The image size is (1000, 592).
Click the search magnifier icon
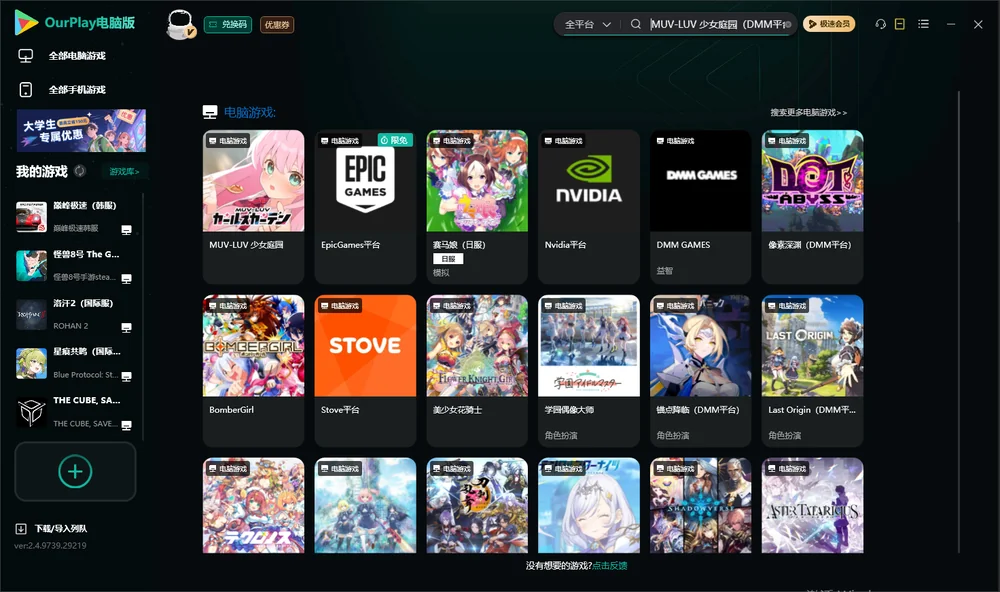pyautogui.click(x=636, y=24)
